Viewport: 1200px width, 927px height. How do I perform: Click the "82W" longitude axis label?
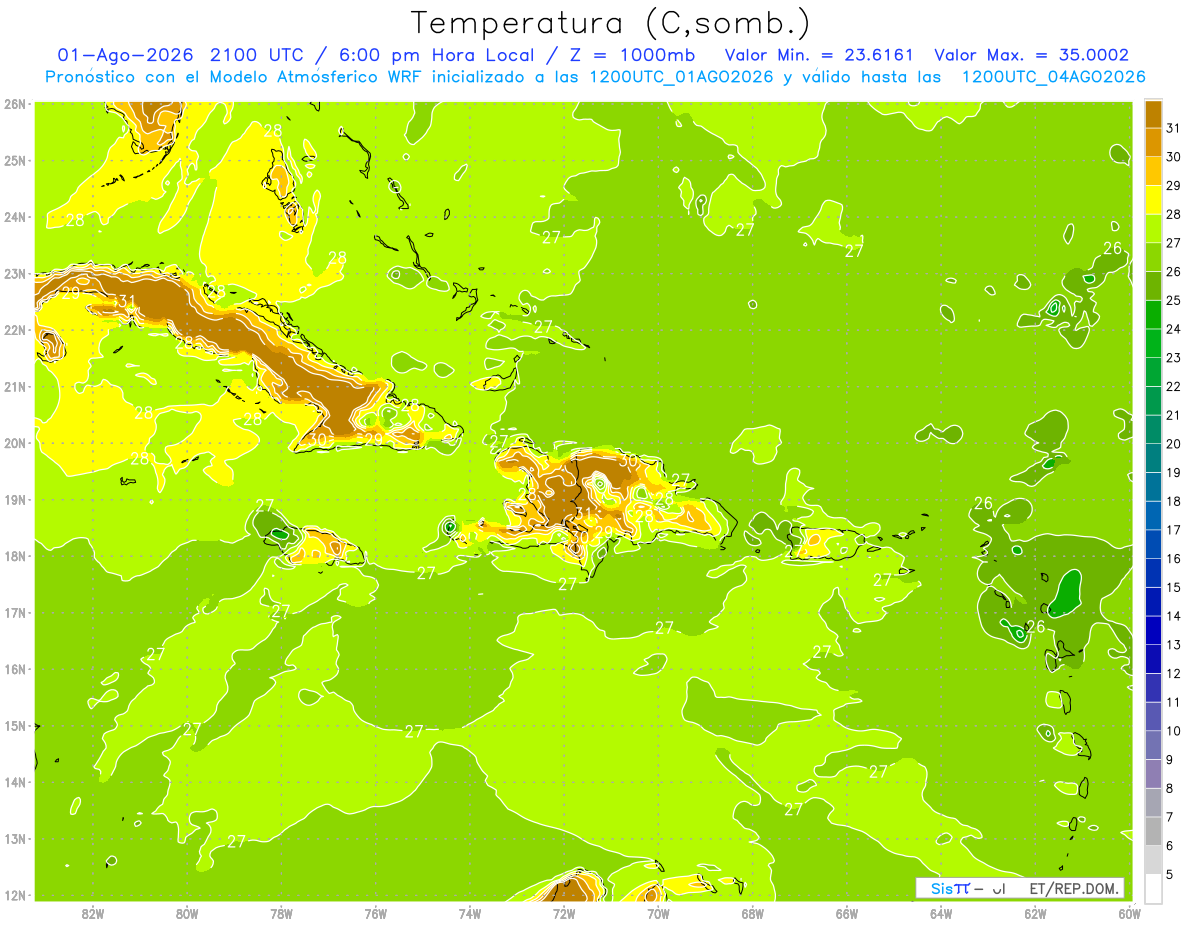(x=92, y=913)
